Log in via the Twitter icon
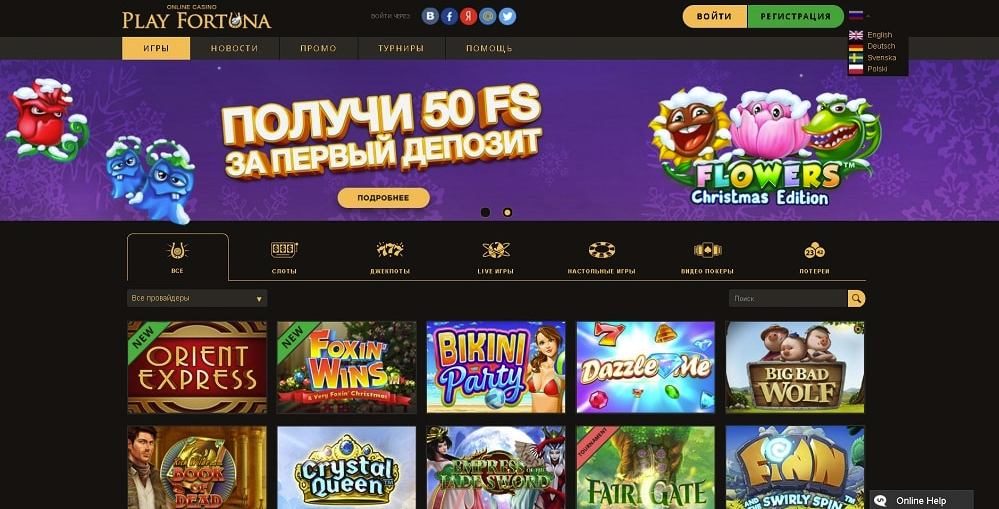The image size is (999, 509). (507, 17)
